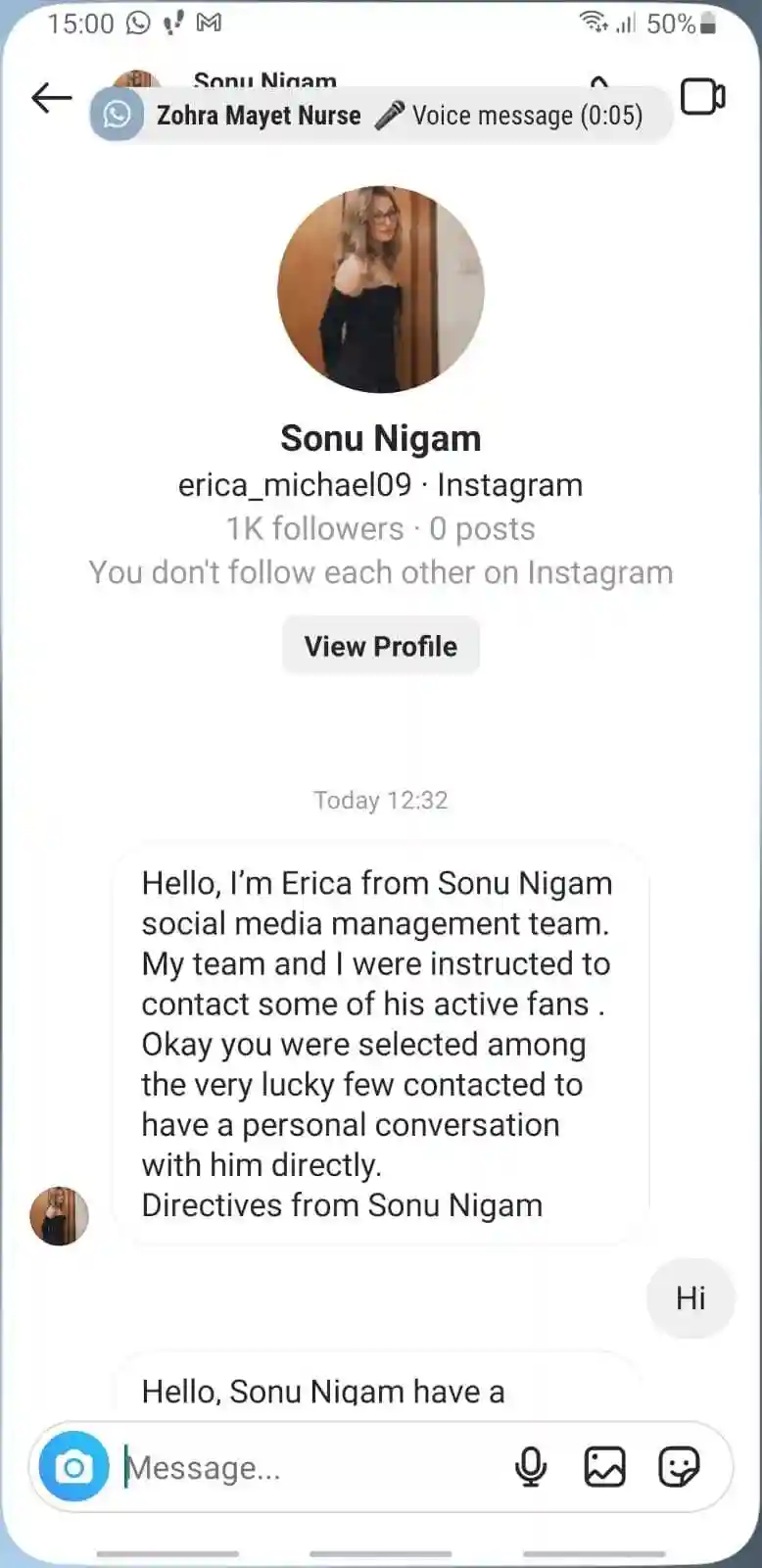Viewport: 762px width, 1568px height.
Task: Start a video call
Action: click(x=702, y=97)
